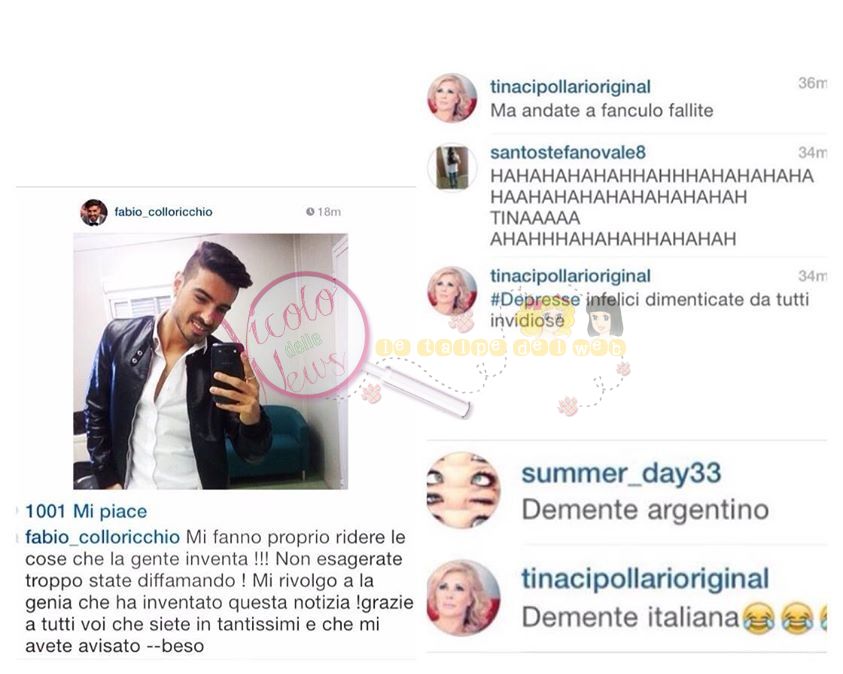The height and width of the screenshot is (674, 843).
Task: Click santostefanovale8 username link
Action: click(x=568, y=153)
